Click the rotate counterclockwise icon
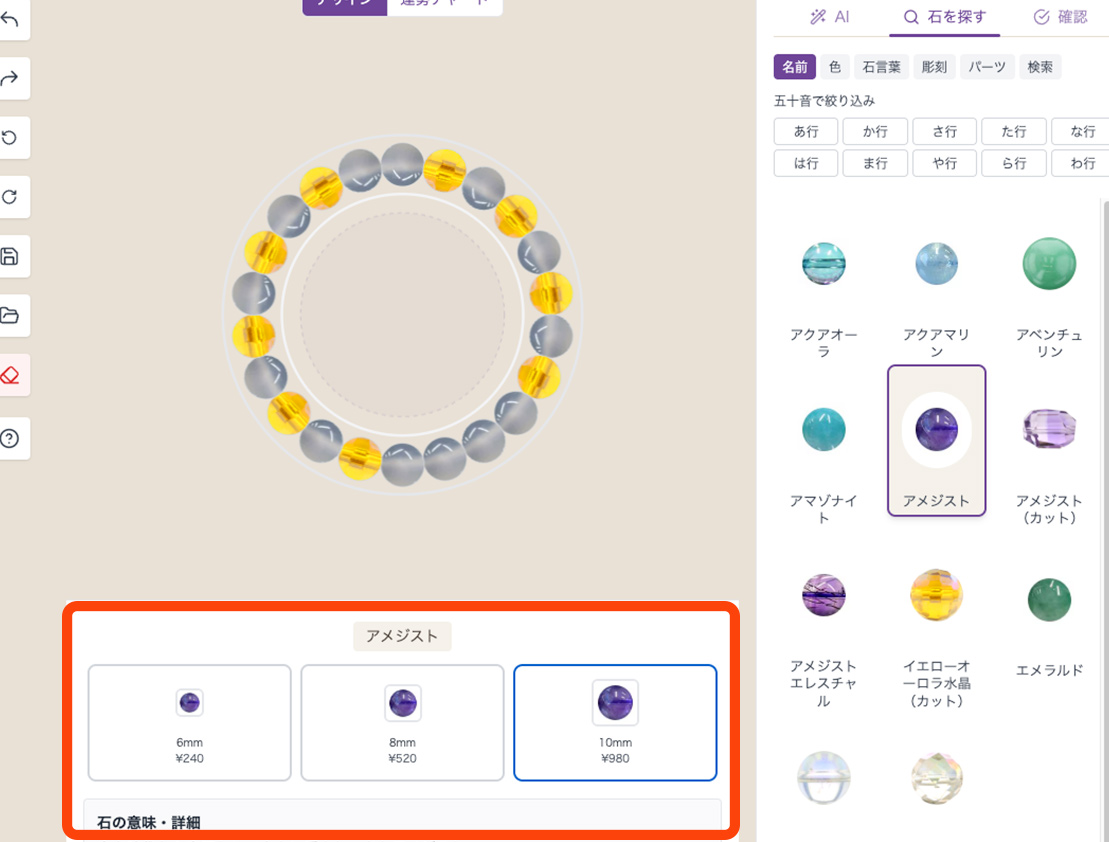 10,138
